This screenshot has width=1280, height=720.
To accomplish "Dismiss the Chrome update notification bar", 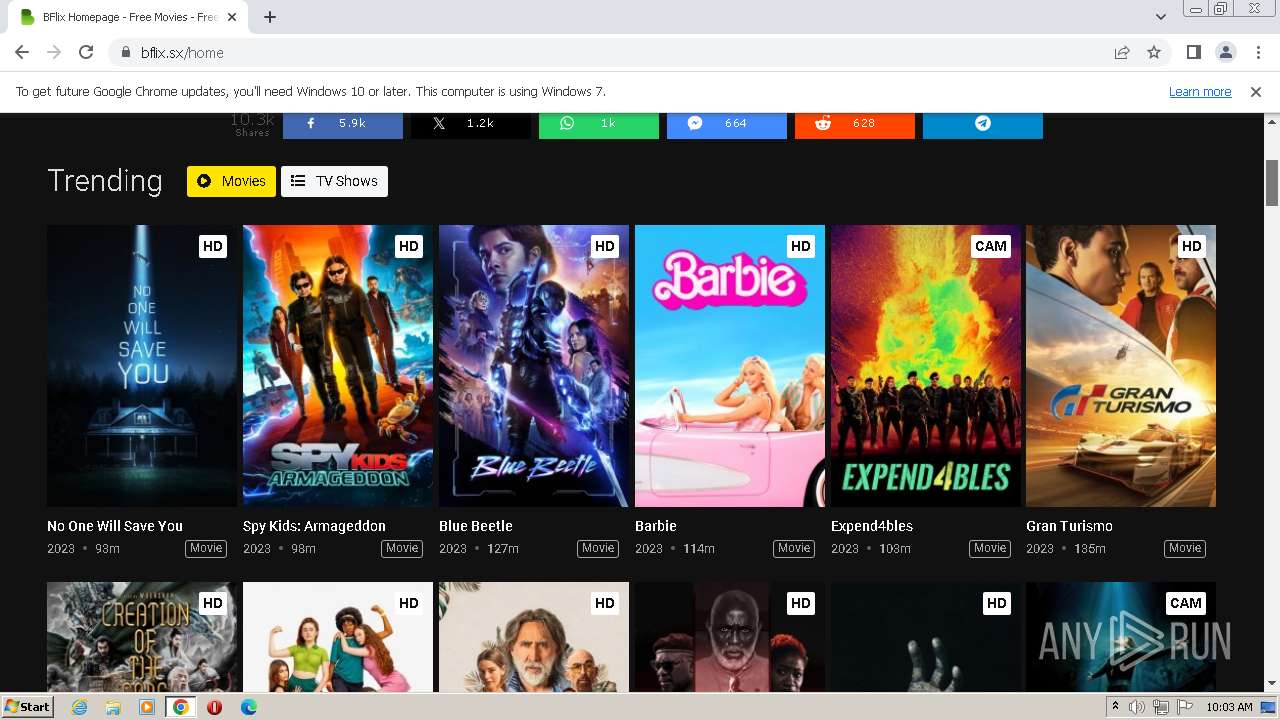I will coord(1256,92).
